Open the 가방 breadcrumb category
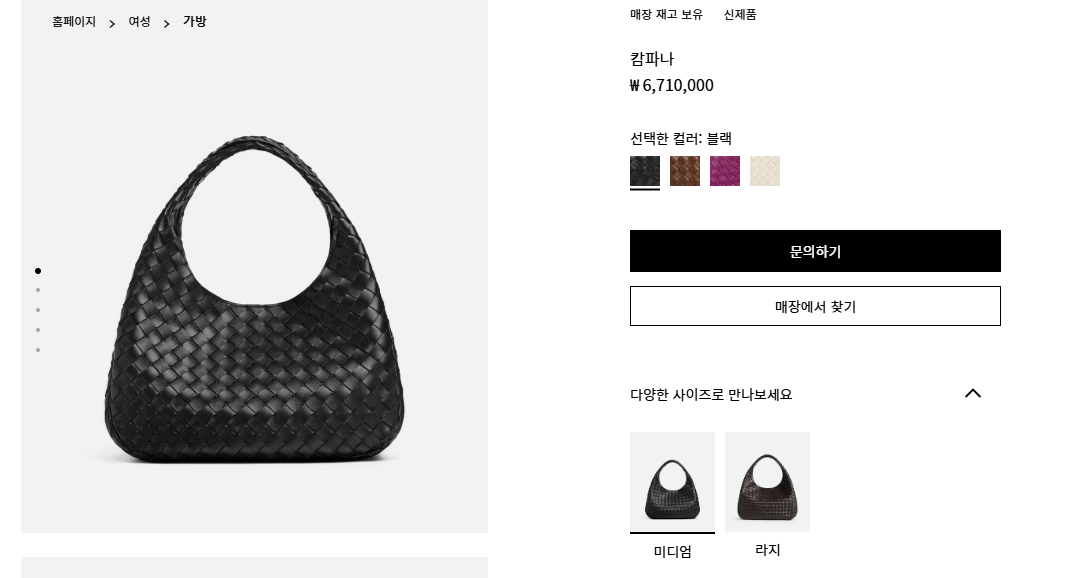This screenshot has width=1085, height=578. point(194,21)
